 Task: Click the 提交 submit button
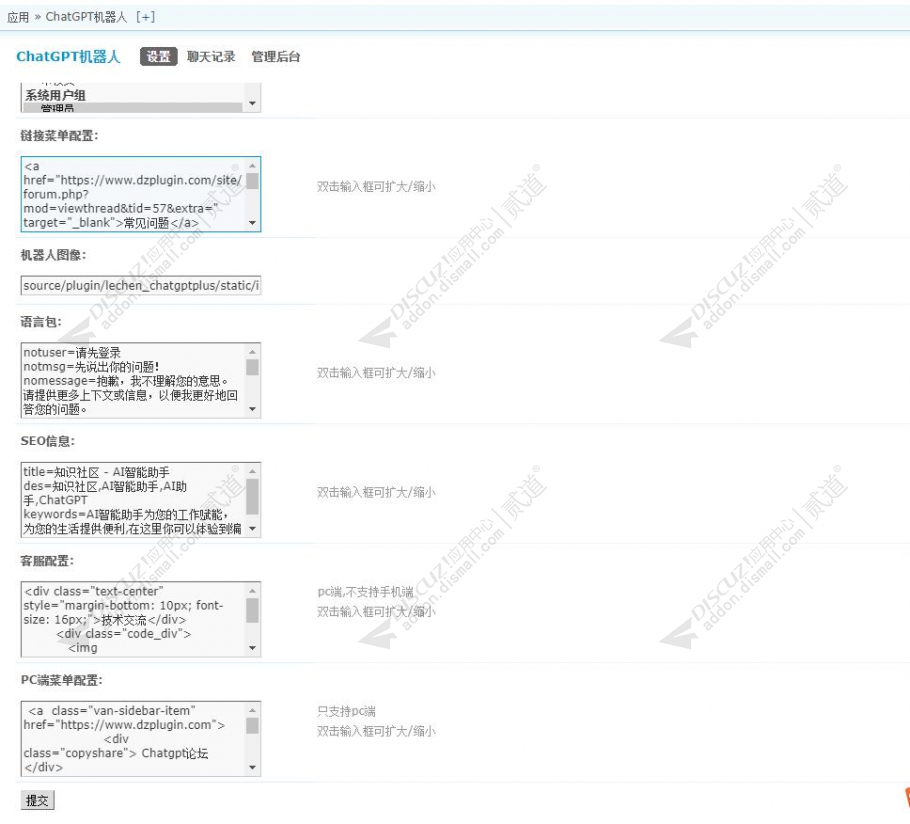pyautogui.click(x=37, y=800)
